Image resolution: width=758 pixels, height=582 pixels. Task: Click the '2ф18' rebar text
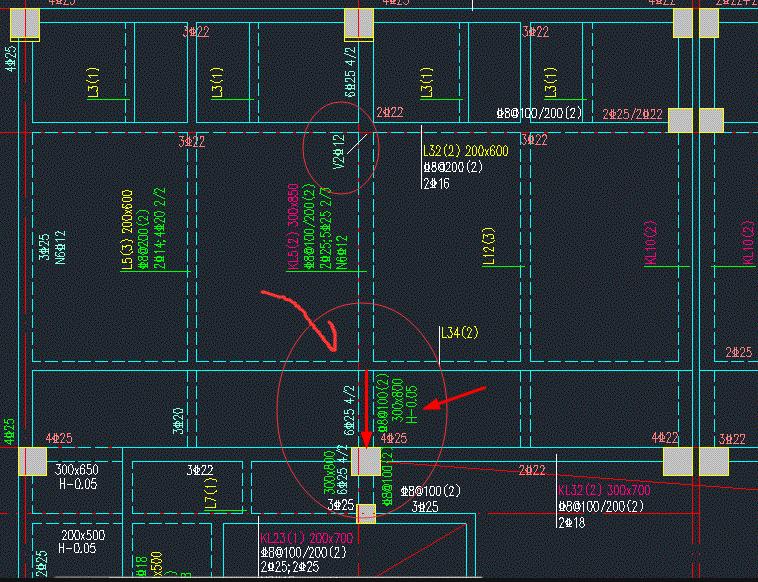coord(571,522)
